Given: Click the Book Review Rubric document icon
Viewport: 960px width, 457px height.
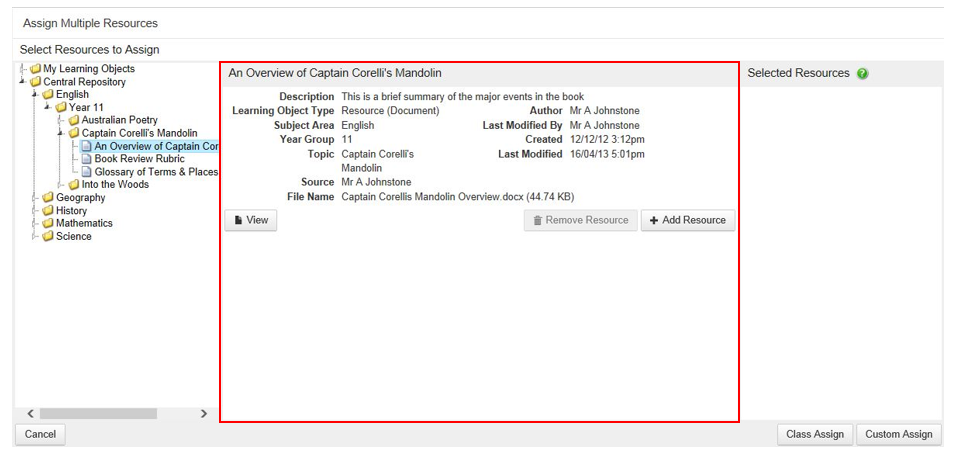Looking at the screenshot, I should click(x=86, y=159).
